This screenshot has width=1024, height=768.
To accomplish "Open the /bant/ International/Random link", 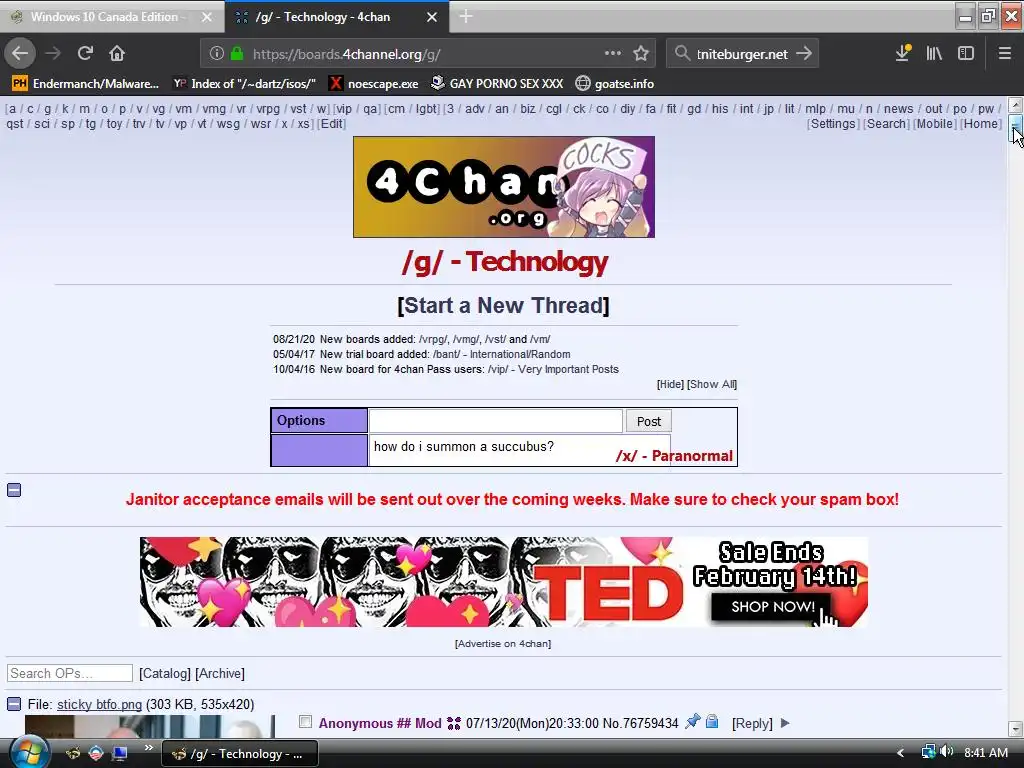I will [502, 354].
